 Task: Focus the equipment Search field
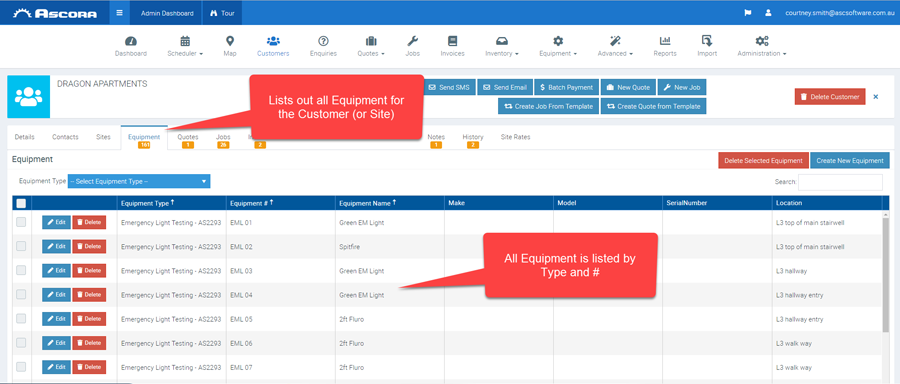(840, 182)
